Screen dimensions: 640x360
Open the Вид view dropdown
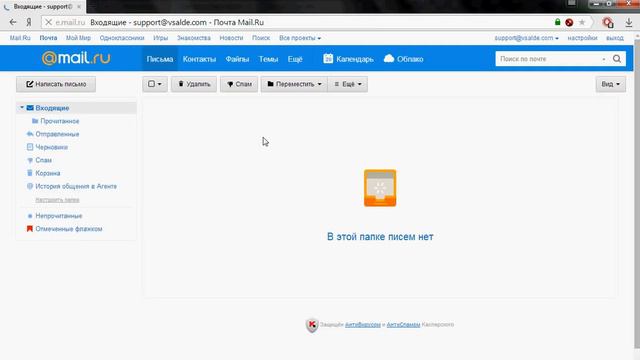click(x=610, y=84)
